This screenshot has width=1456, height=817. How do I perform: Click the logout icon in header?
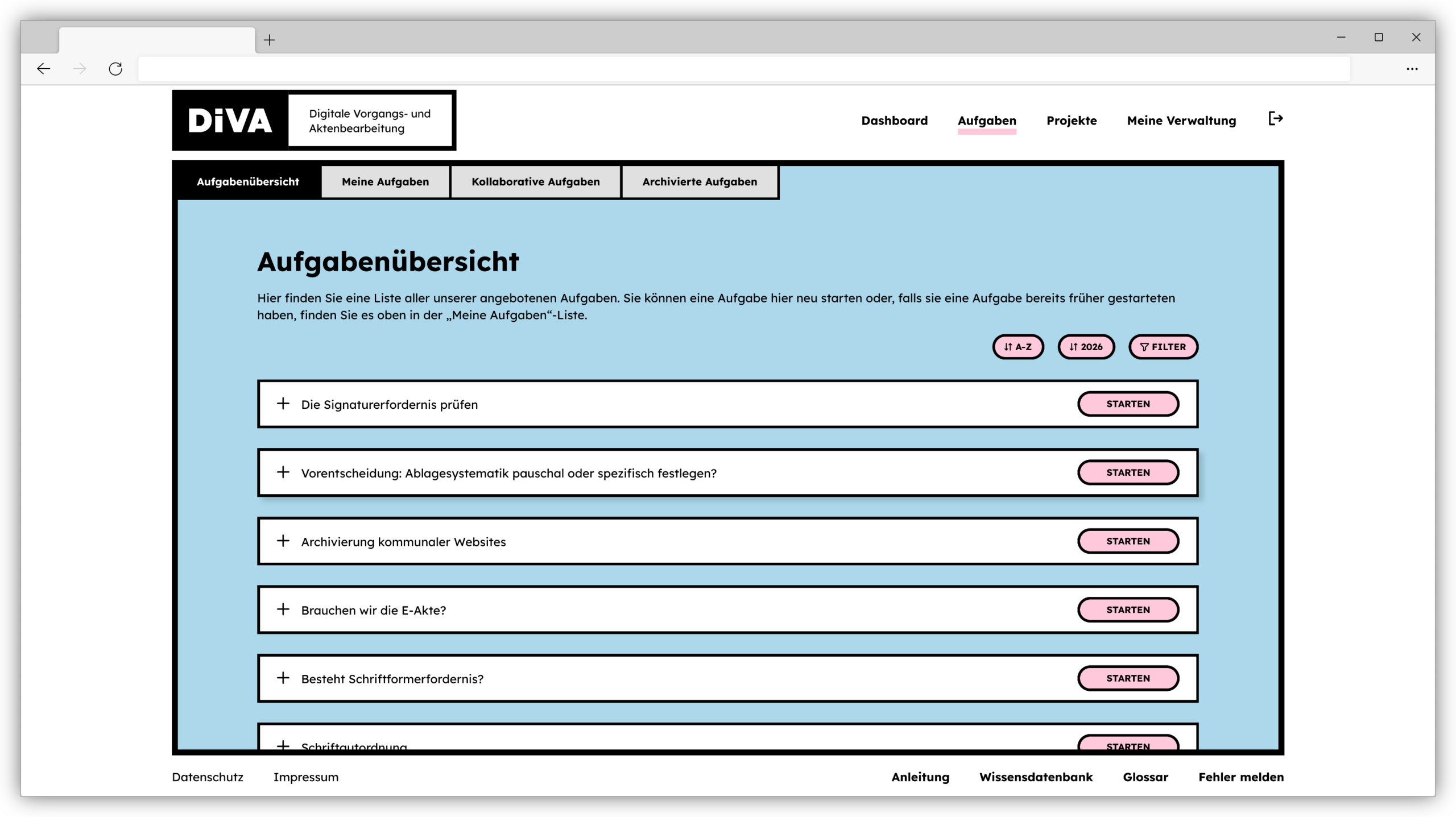[1275, 119]
